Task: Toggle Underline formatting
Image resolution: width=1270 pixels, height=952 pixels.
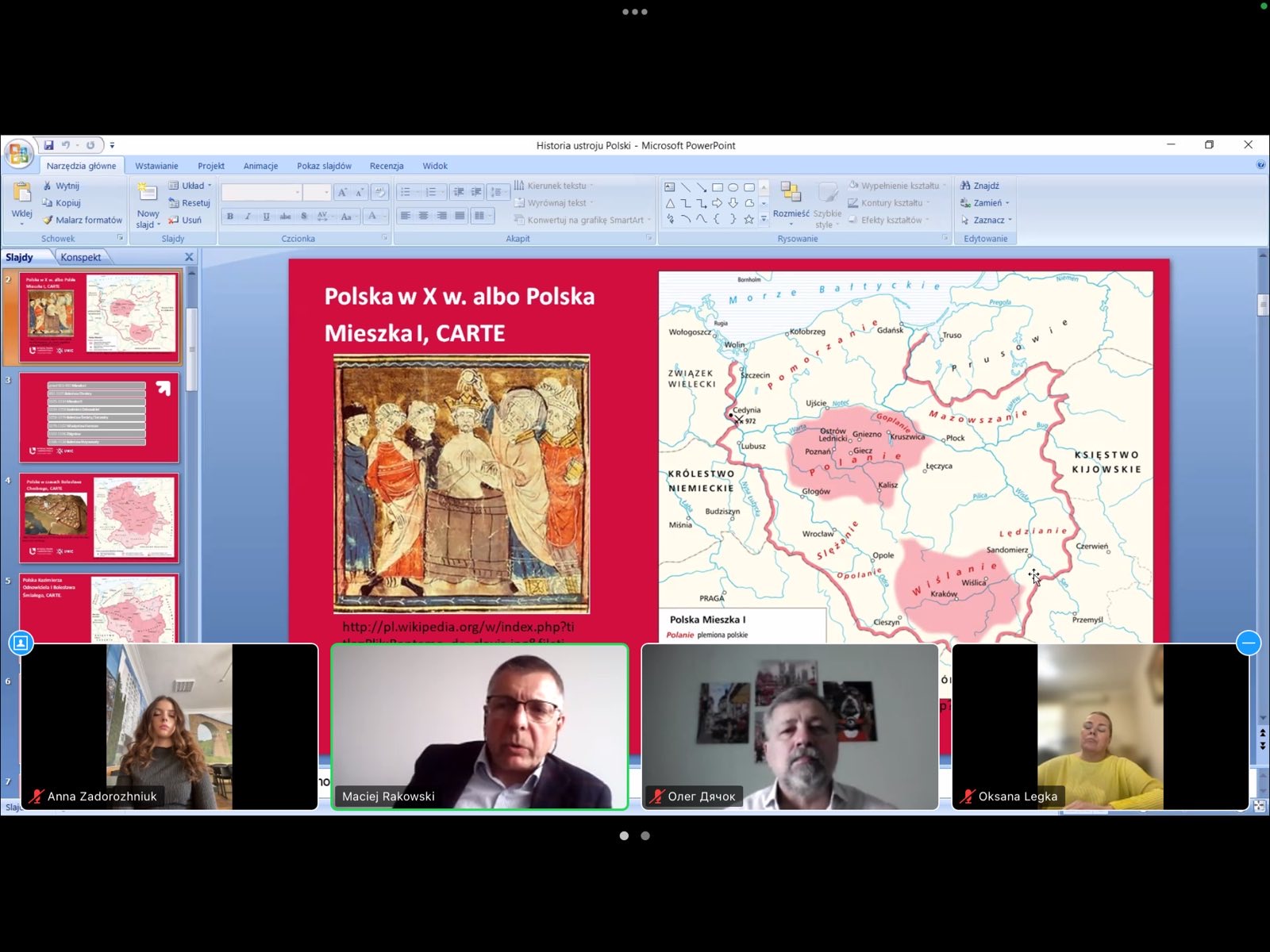Action: point(266,216)
